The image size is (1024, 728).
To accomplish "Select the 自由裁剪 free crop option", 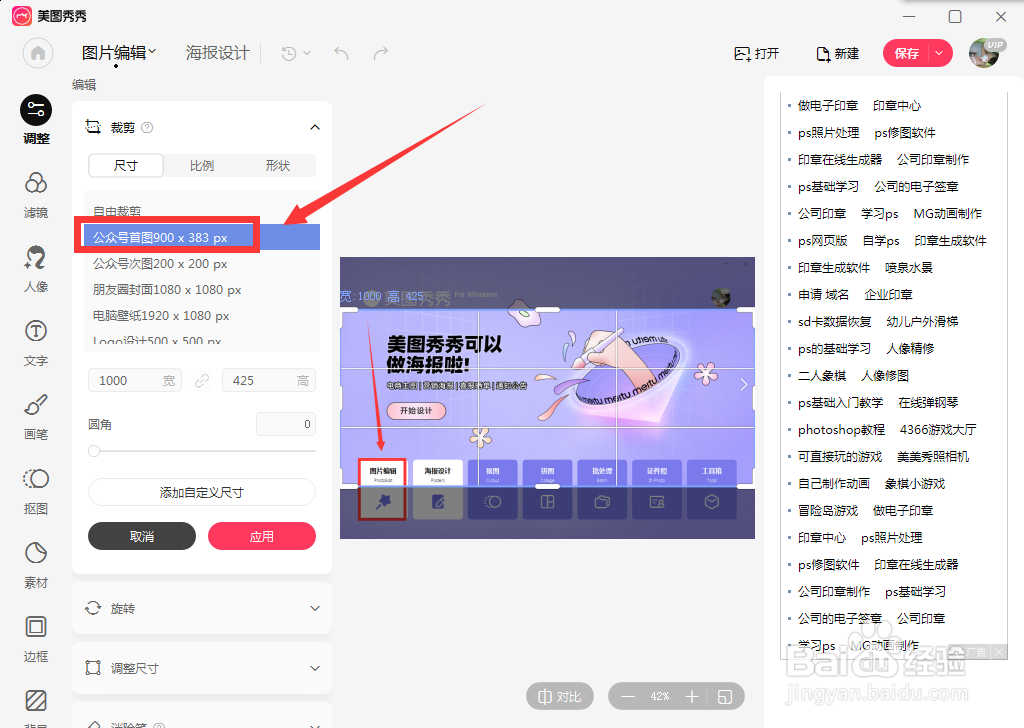I will pos(202,211).
